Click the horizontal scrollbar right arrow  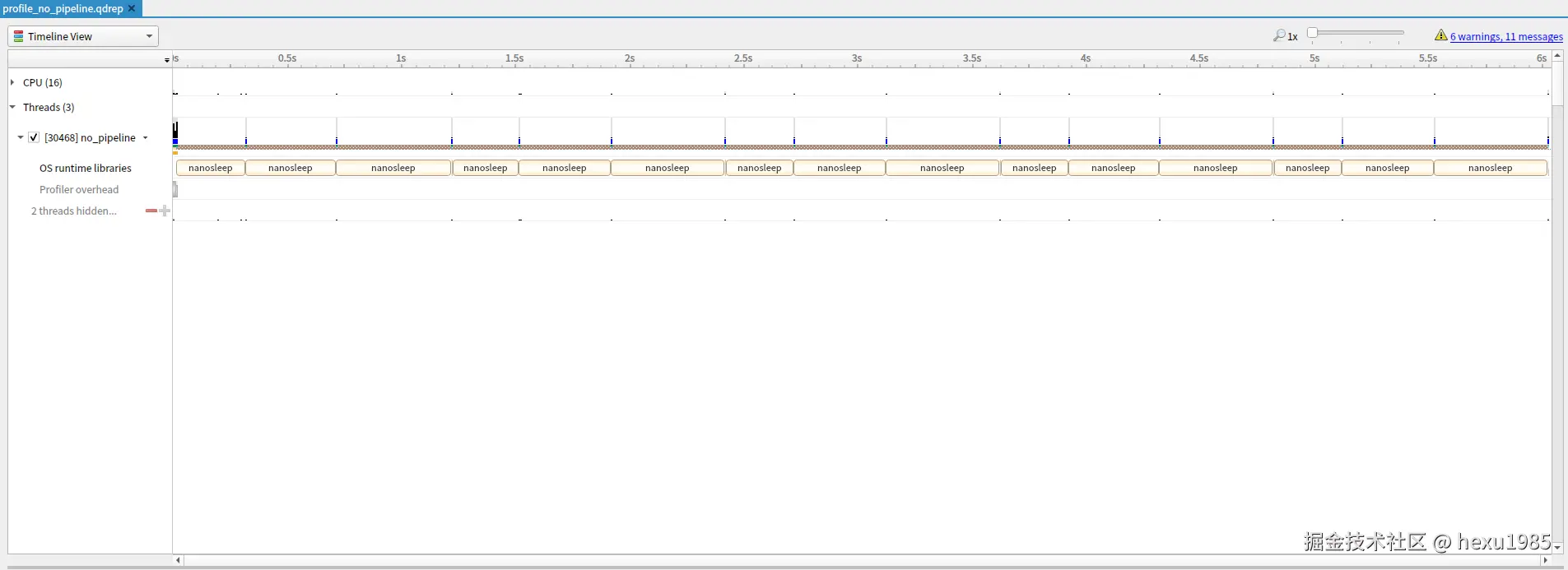tap(1545, 560)
